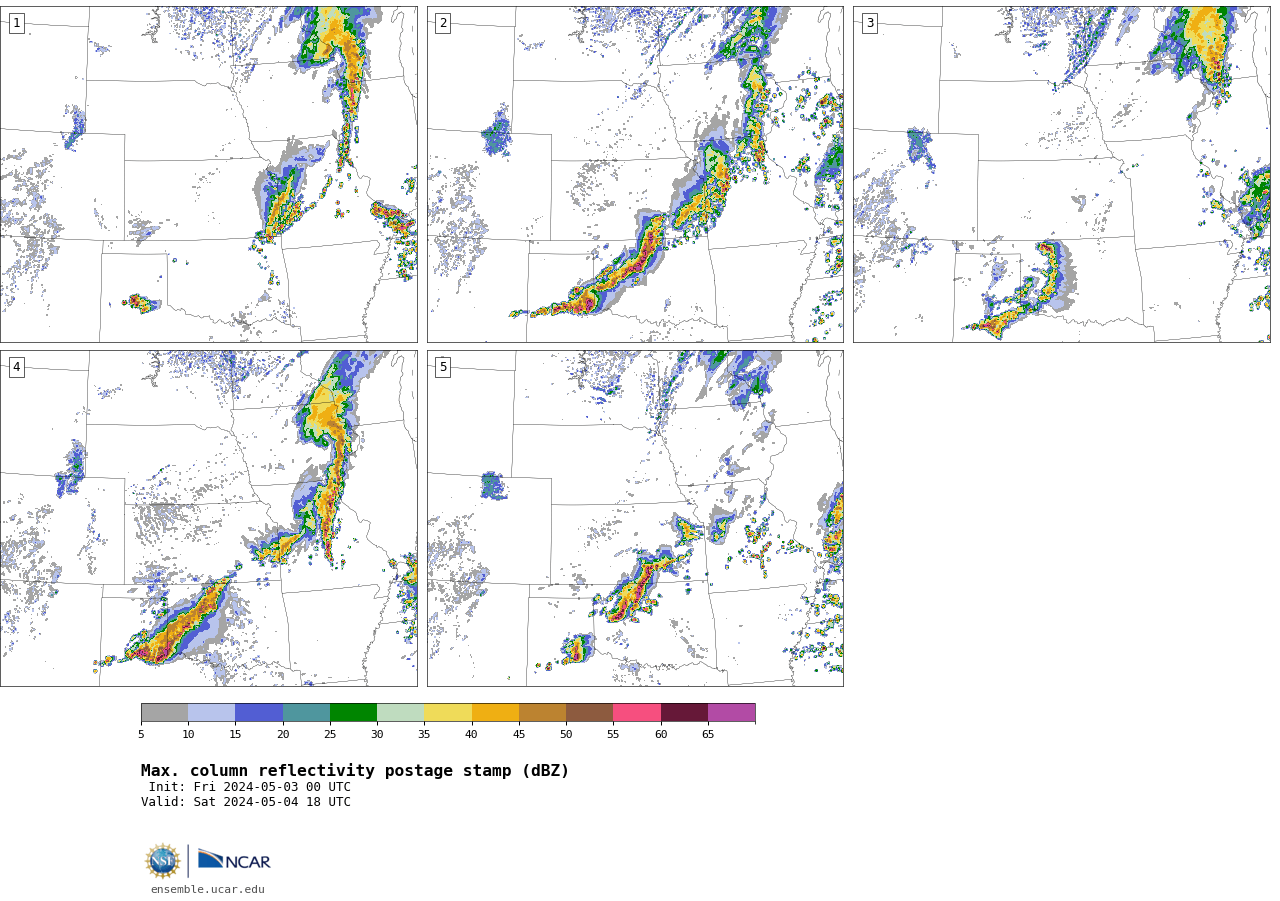This screenshot has height=901, width=1280.
Task: Open ensemble member 1 reflectivity map
Action: (208, 174)
